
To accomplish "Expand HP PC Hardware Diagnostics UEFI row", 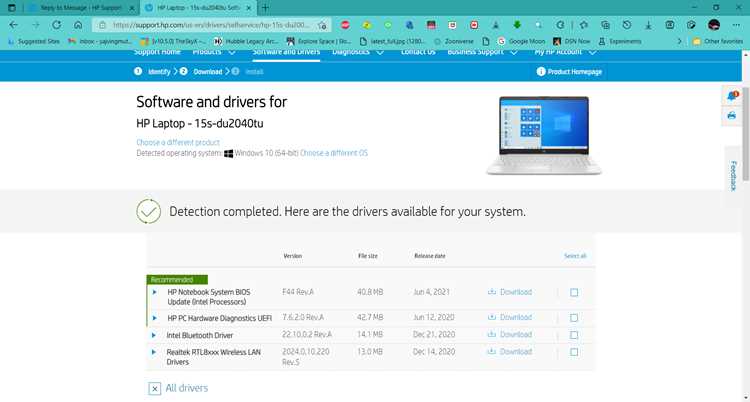I will point(154,318).
